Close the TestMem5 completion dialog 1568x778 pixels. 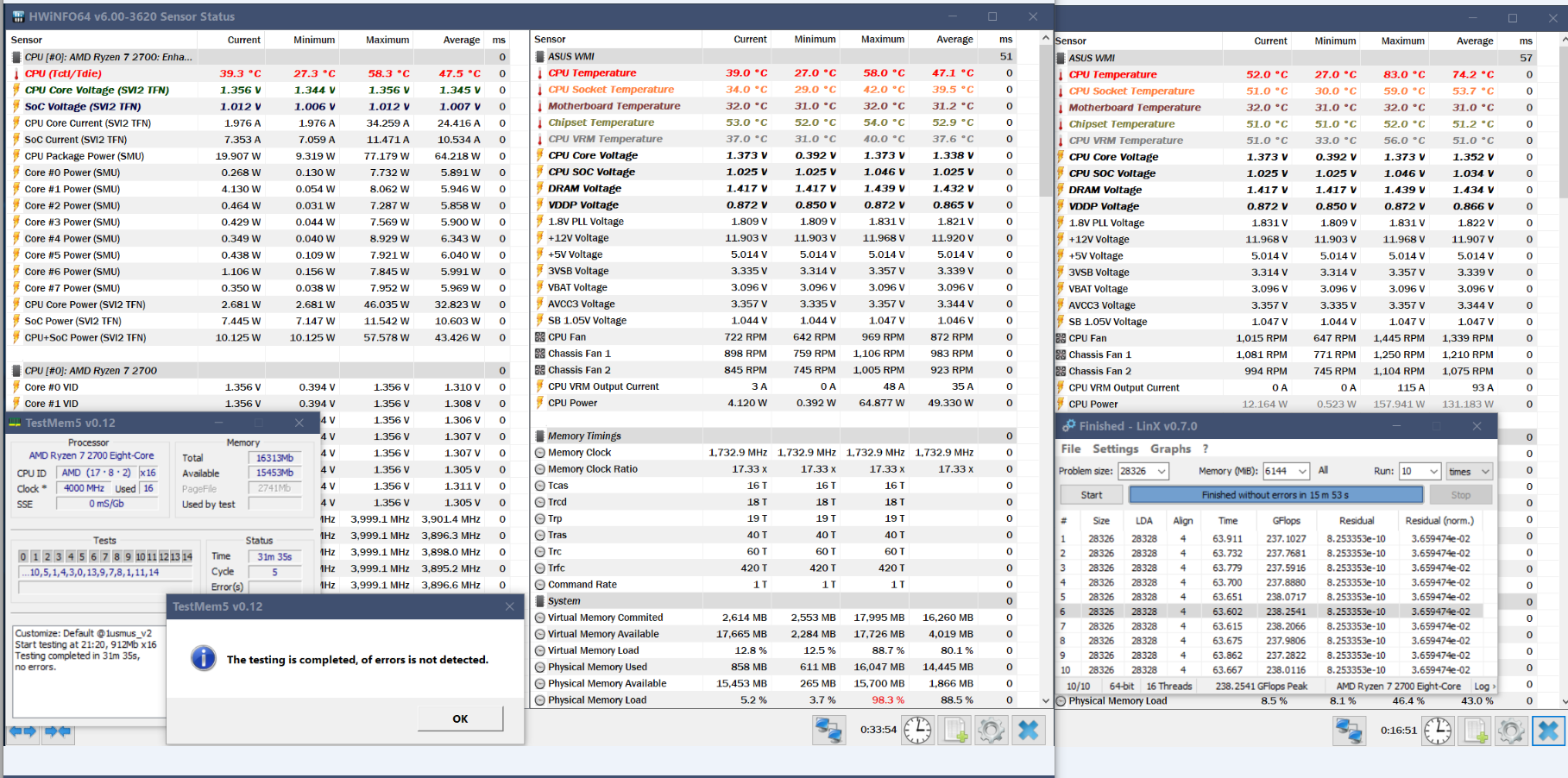tap(509, 606)
